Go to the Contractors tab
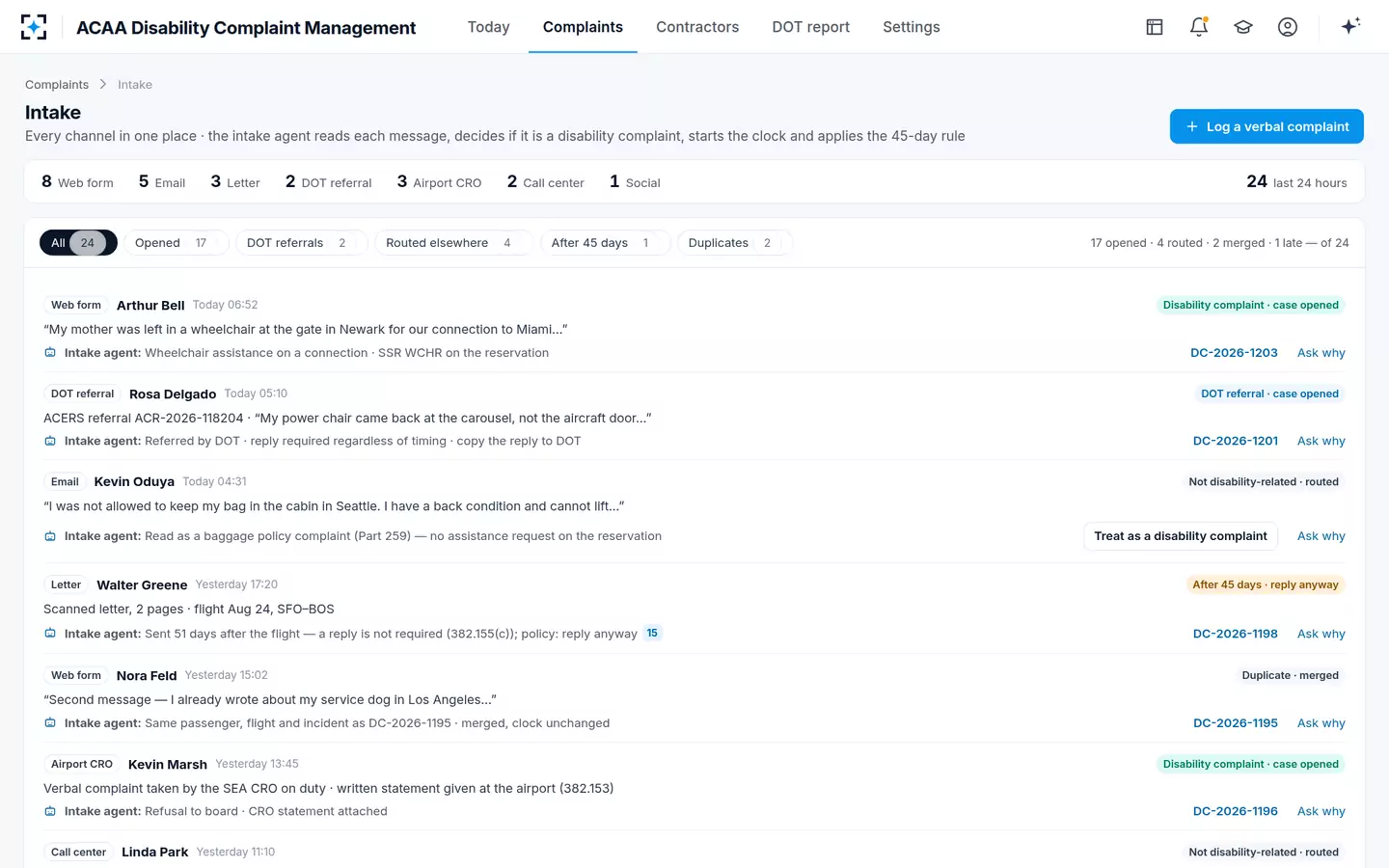 click(697, 27)
